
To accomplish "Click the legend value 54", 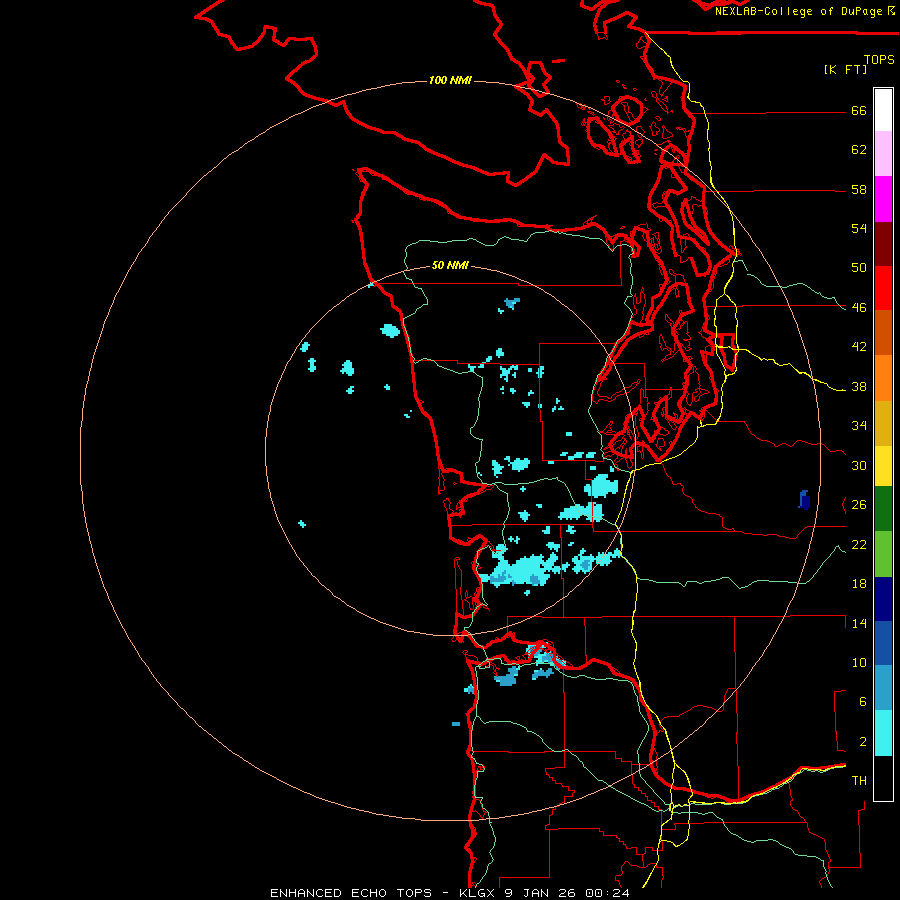I will (859, 228).
